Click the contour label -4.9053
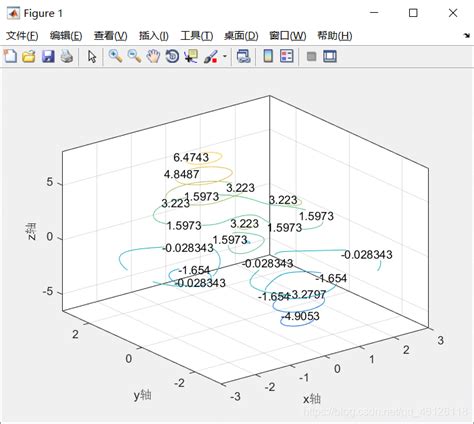Viewport: 474px width, 424px height. tap(300, 316)
